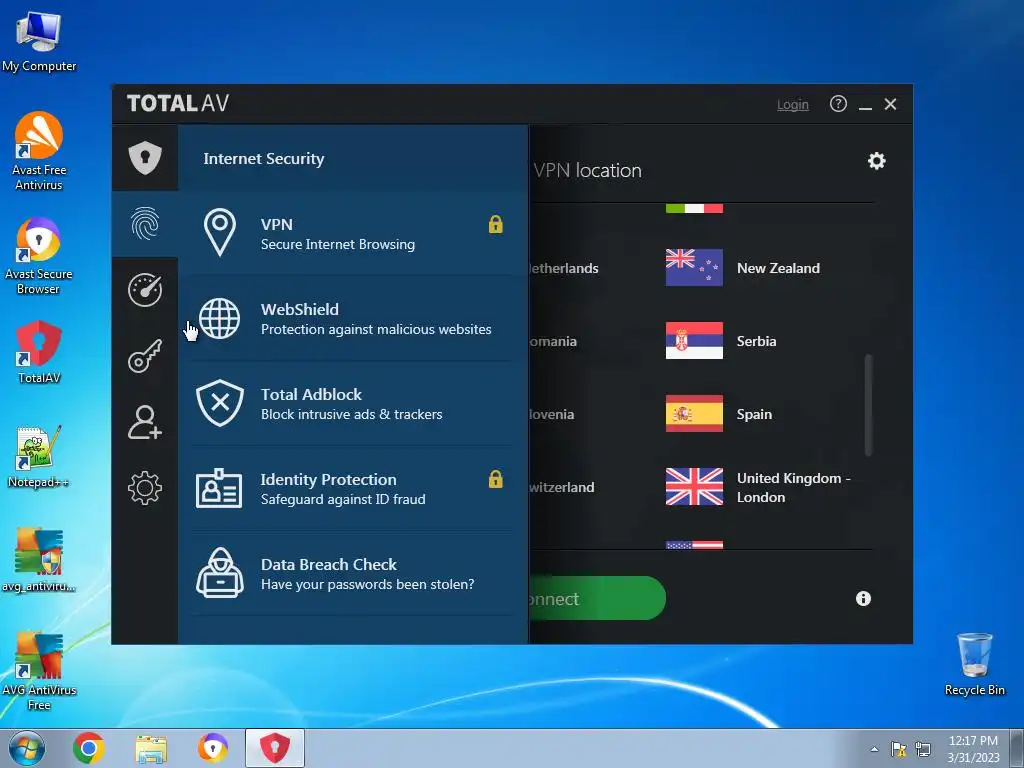1024x768 pixels.
Task: Open WebShield menu item
Action: coord(353,318)
